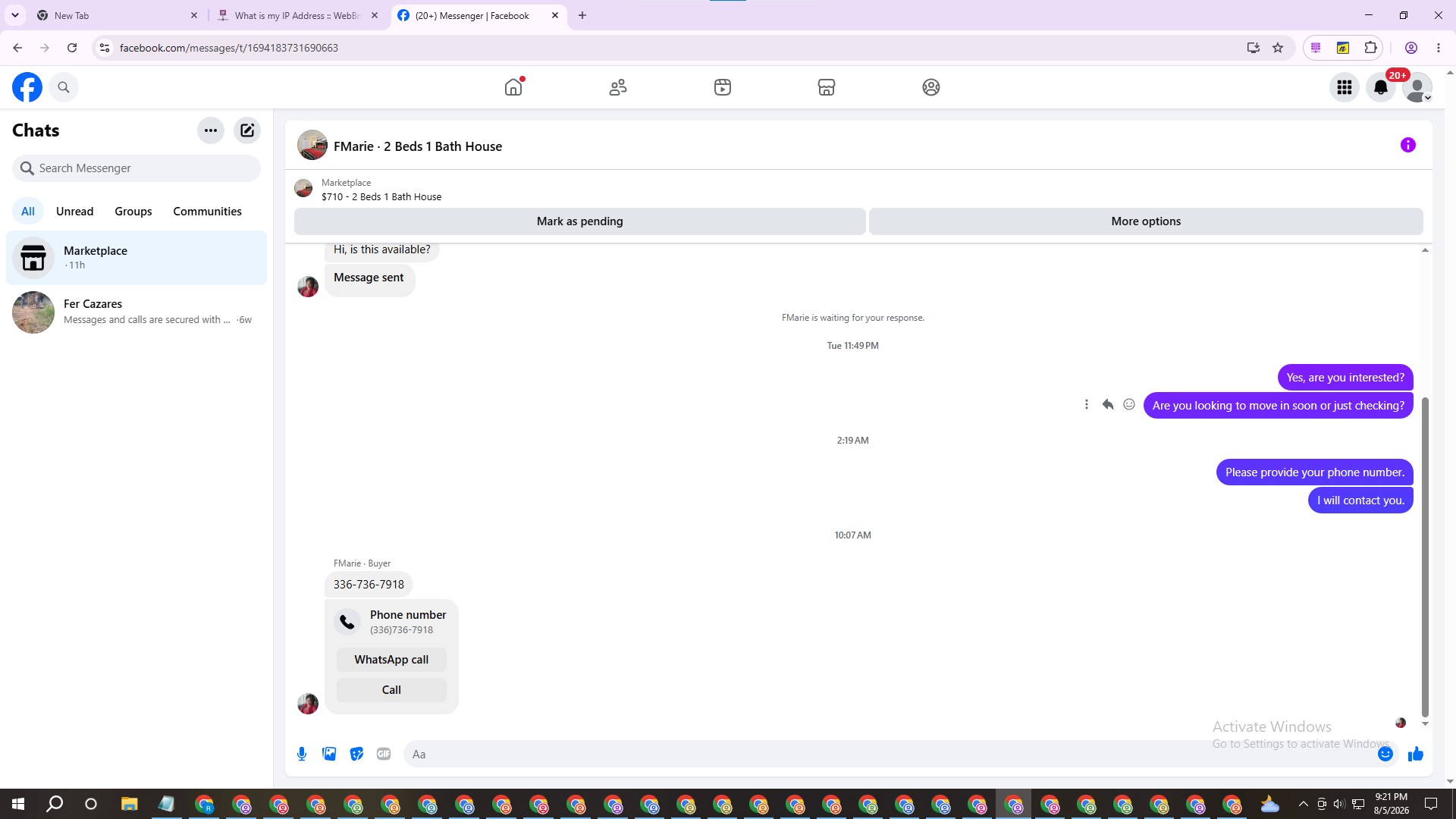Bookmark this page with the star
This screenshot has height=819, width=1456.
(1278, 48)
